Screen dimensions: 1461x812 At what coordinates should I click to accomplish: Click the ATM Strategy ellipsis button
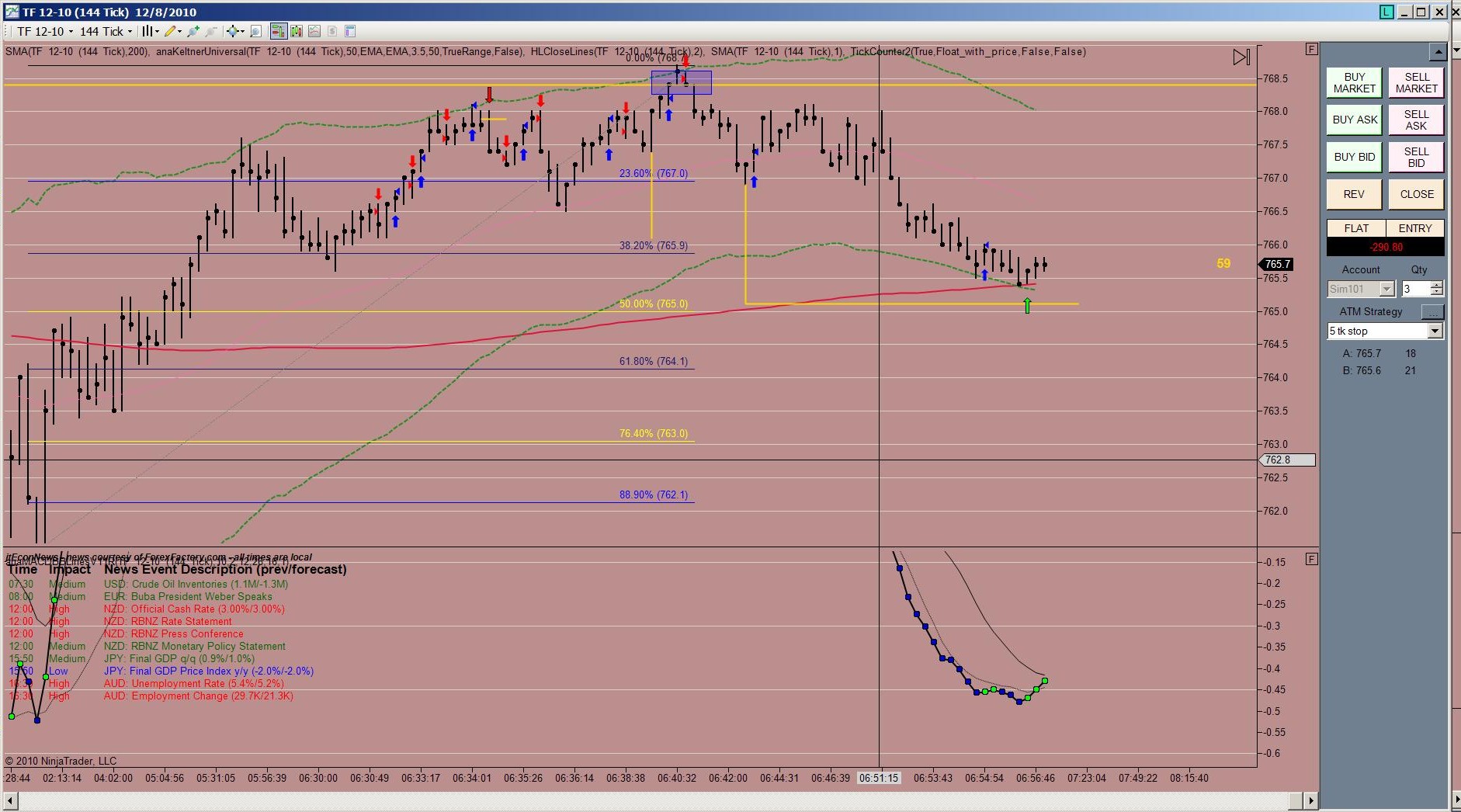(x=1432, y=312)
